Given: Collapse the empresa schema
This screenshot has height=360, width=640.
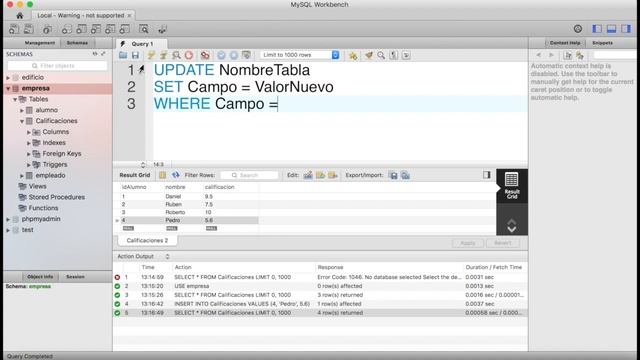Looking at the screenshot, I should [8, 88].
